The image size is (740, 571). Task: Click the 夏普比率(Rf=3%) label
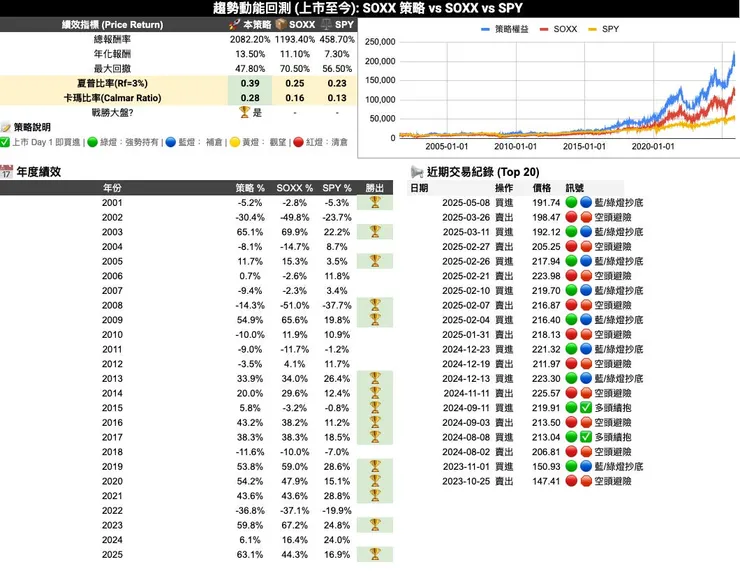click(x=112, y=83)
